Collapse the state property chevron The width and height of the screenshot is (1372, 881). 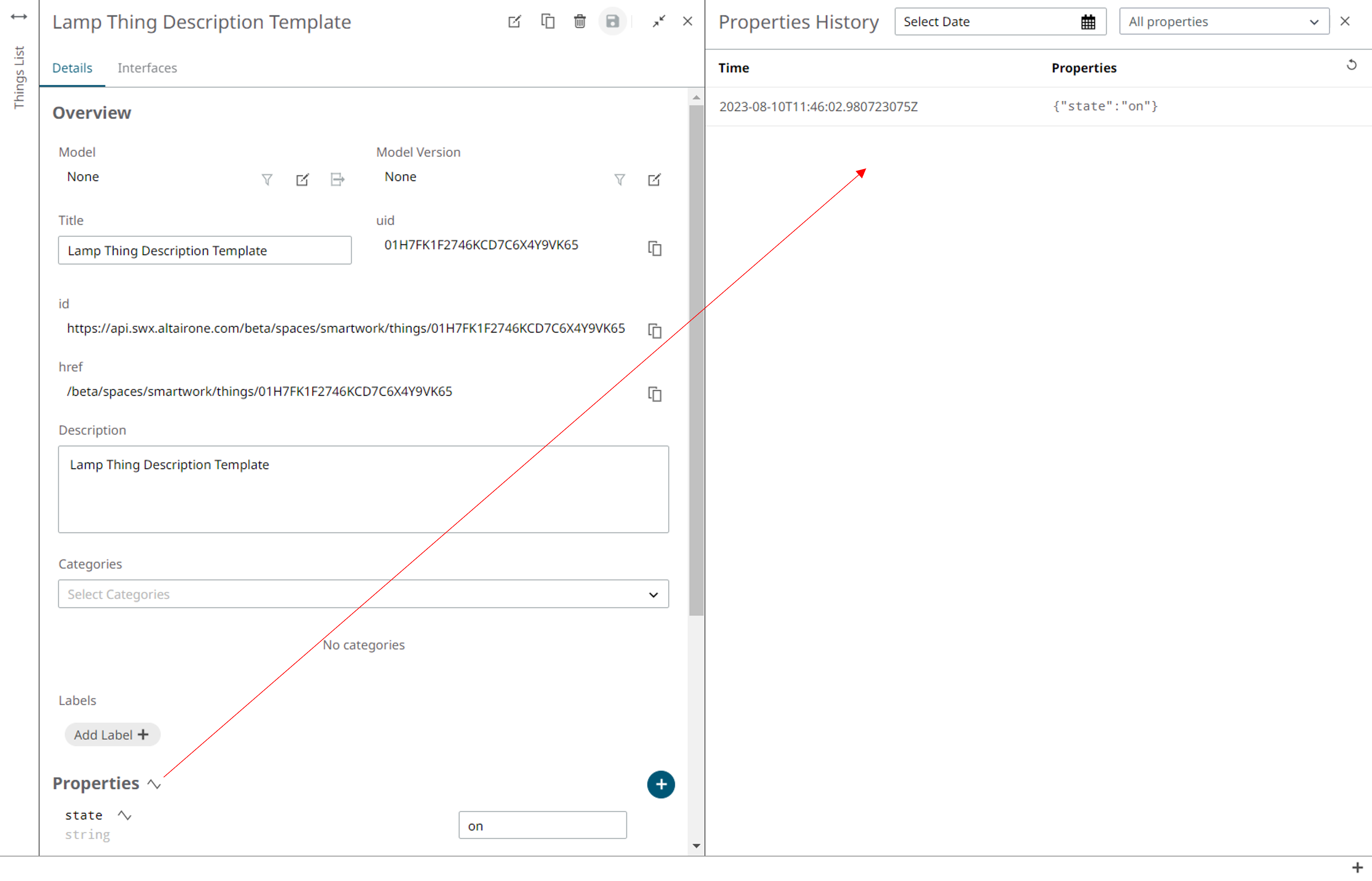[x=125, y=815]
